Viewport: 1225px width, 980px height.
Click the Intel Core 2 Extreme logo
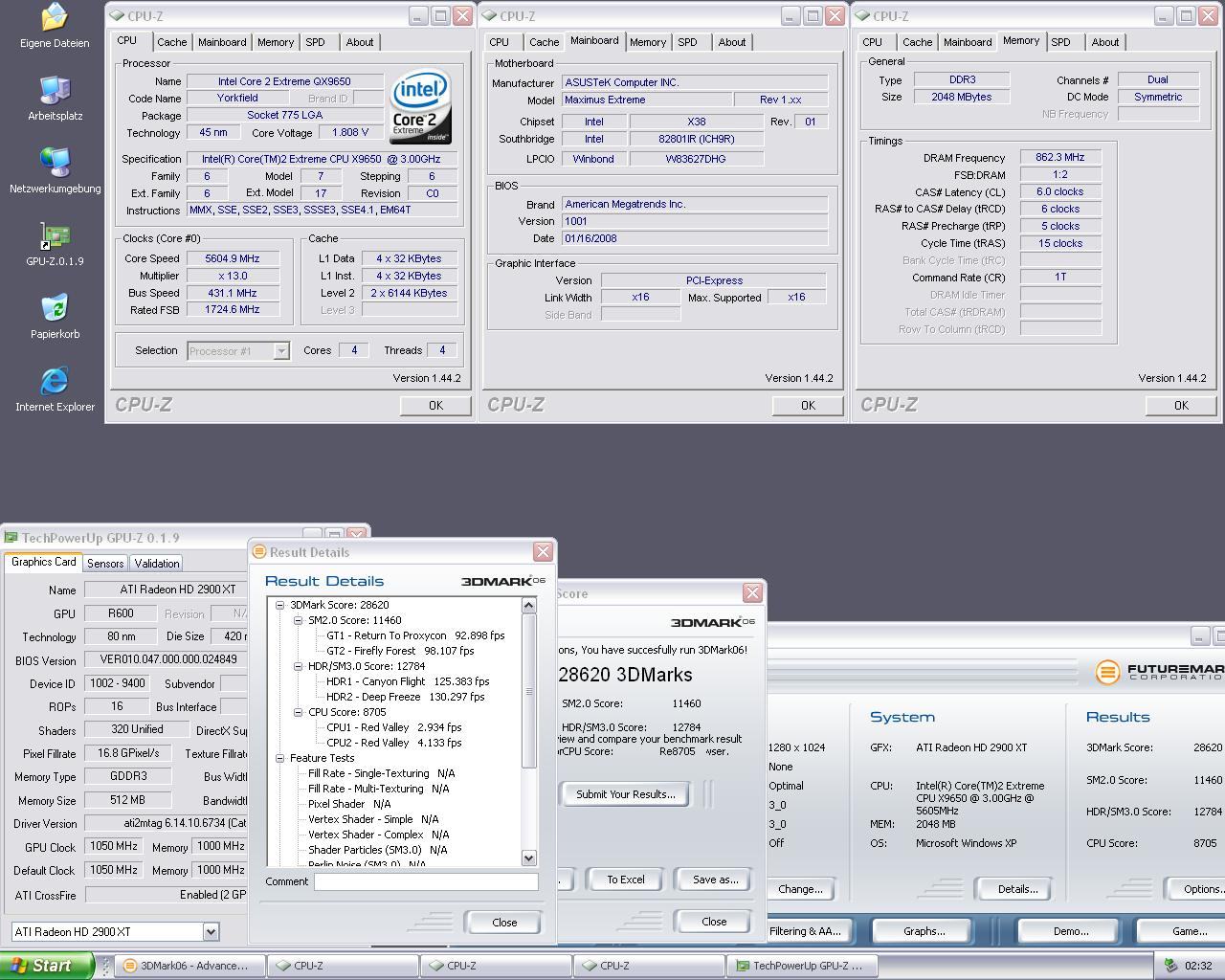point(420,106)
